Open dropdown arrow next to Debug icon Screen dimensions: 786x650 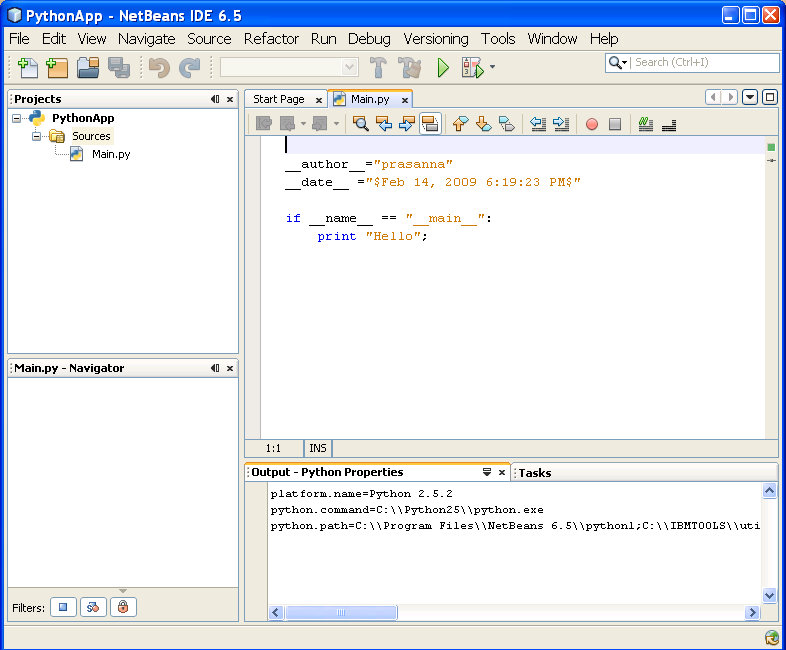(492, 67)
